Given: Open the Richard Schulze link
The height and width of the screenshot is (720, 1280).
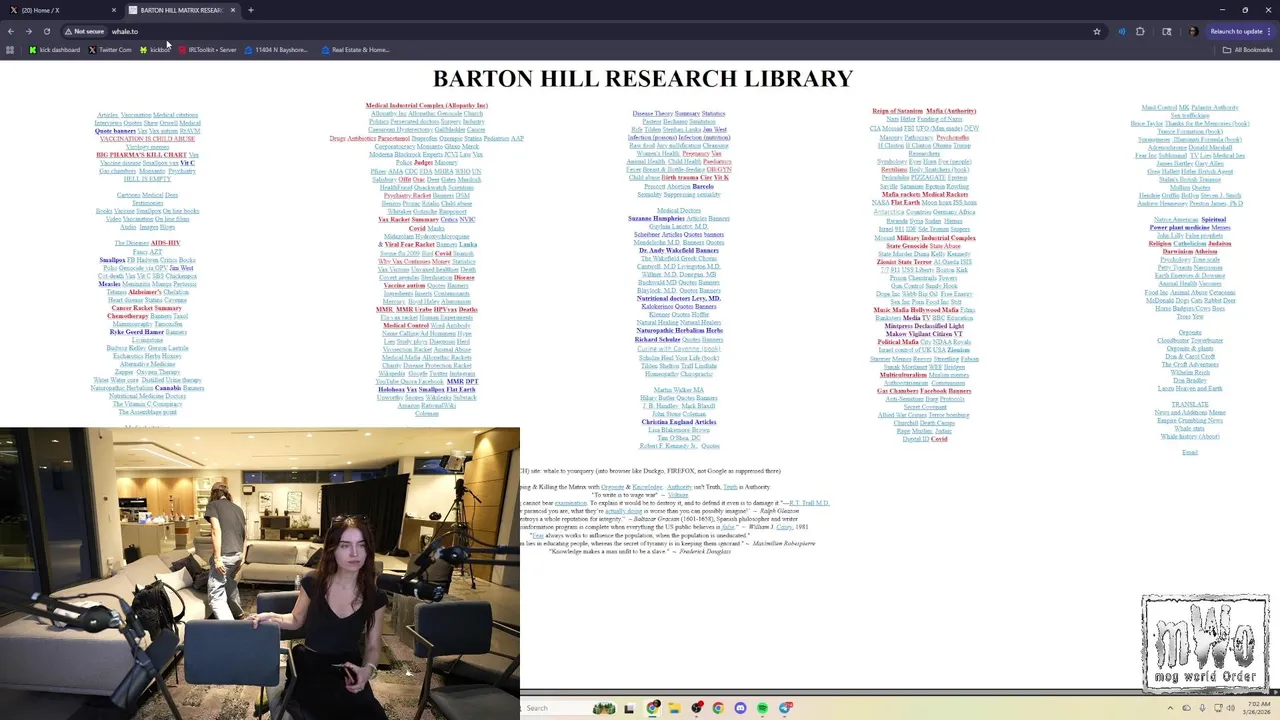Looking at the screenshot, I should 657,339.
